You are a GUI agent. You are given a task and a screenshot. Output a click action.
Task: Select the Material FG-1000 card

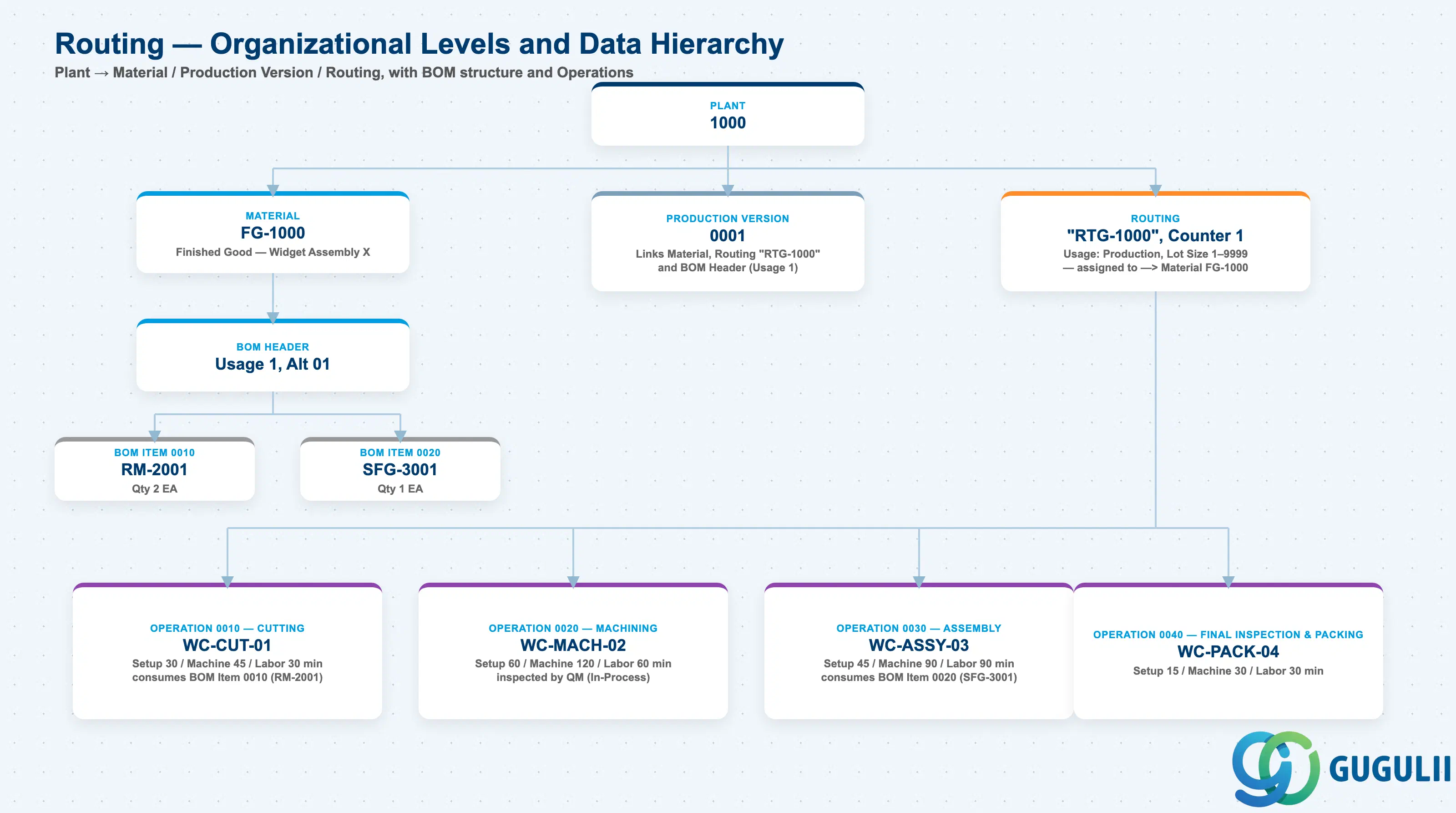tap(273, 232)
